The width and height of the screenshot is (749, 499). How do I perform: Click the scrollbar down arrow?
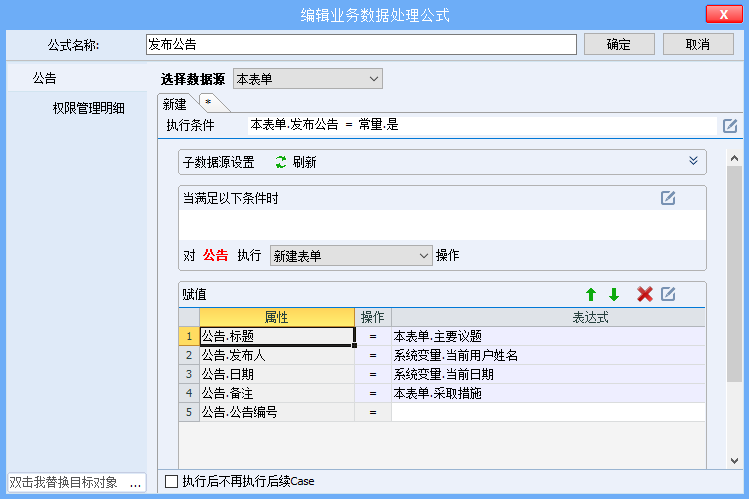[x=735, y=461]
